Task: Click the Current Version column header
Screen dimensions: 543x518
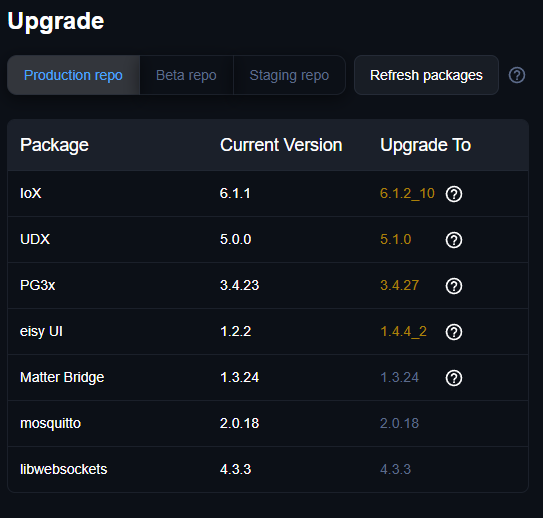Action: tap(281, 145)
